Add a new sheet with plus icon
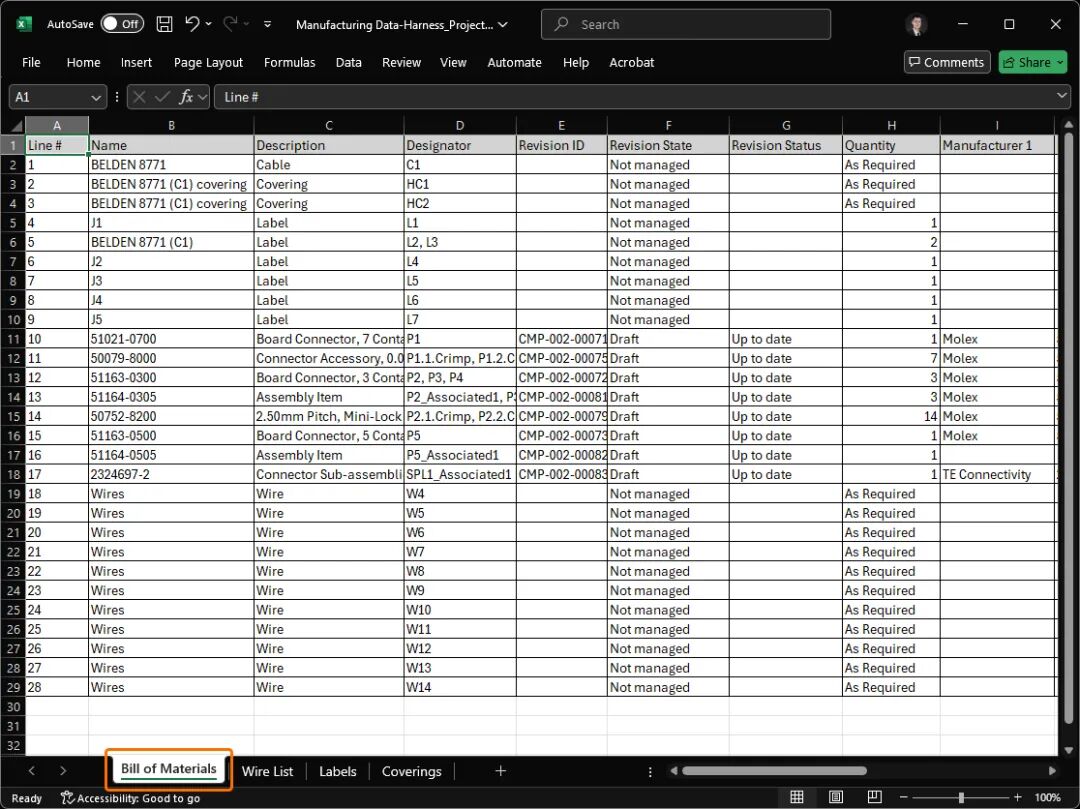The width and height of the screenshot is (1080, 809). pos(500,771)
